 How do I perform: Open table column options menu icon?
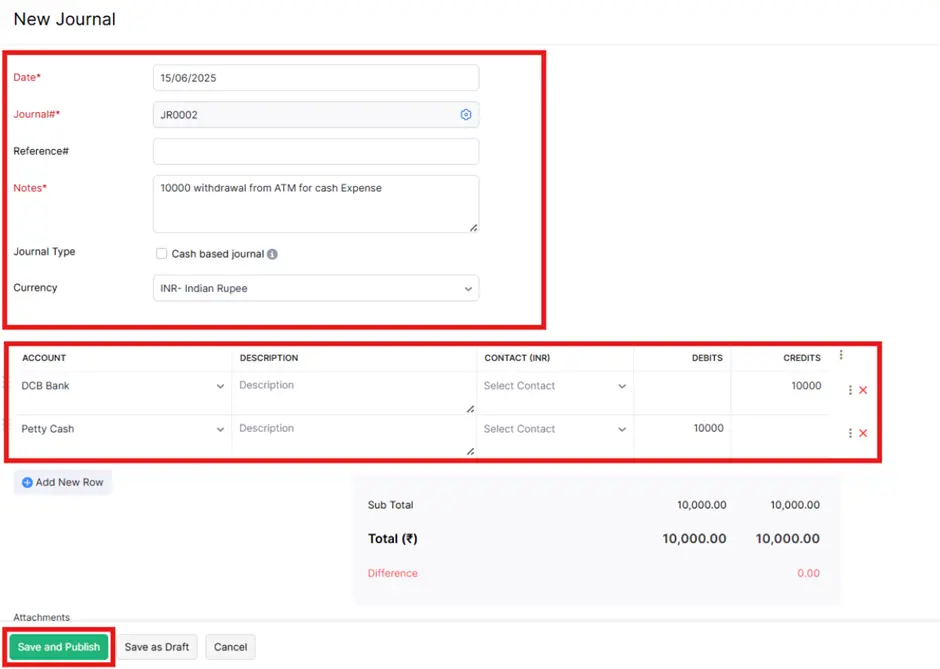841,355
